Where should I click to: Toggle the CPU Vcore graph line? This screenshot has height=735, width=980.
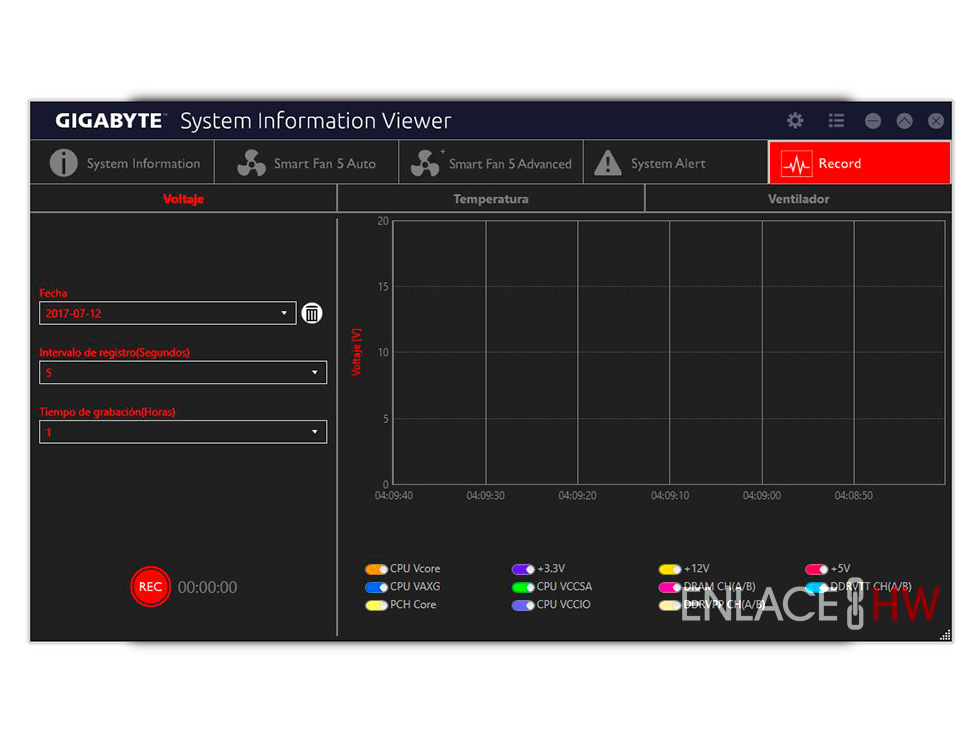[376, 569]
